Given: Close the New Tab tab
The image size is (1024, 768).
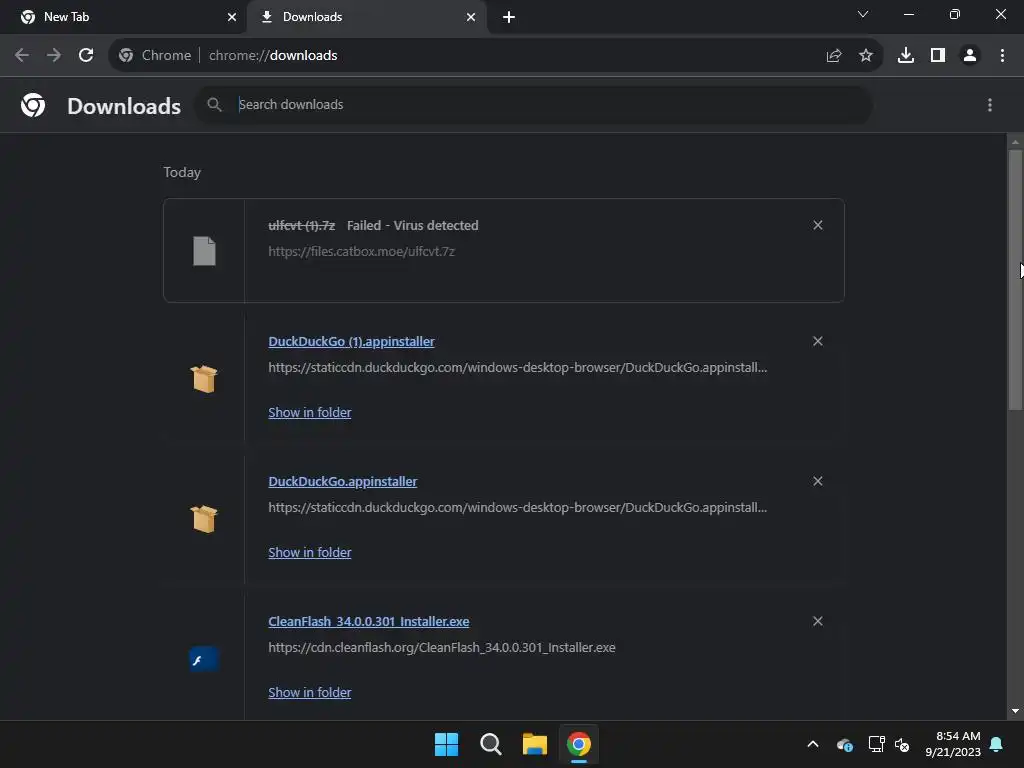Looking at the screenshot, I should tap(231, 17).
